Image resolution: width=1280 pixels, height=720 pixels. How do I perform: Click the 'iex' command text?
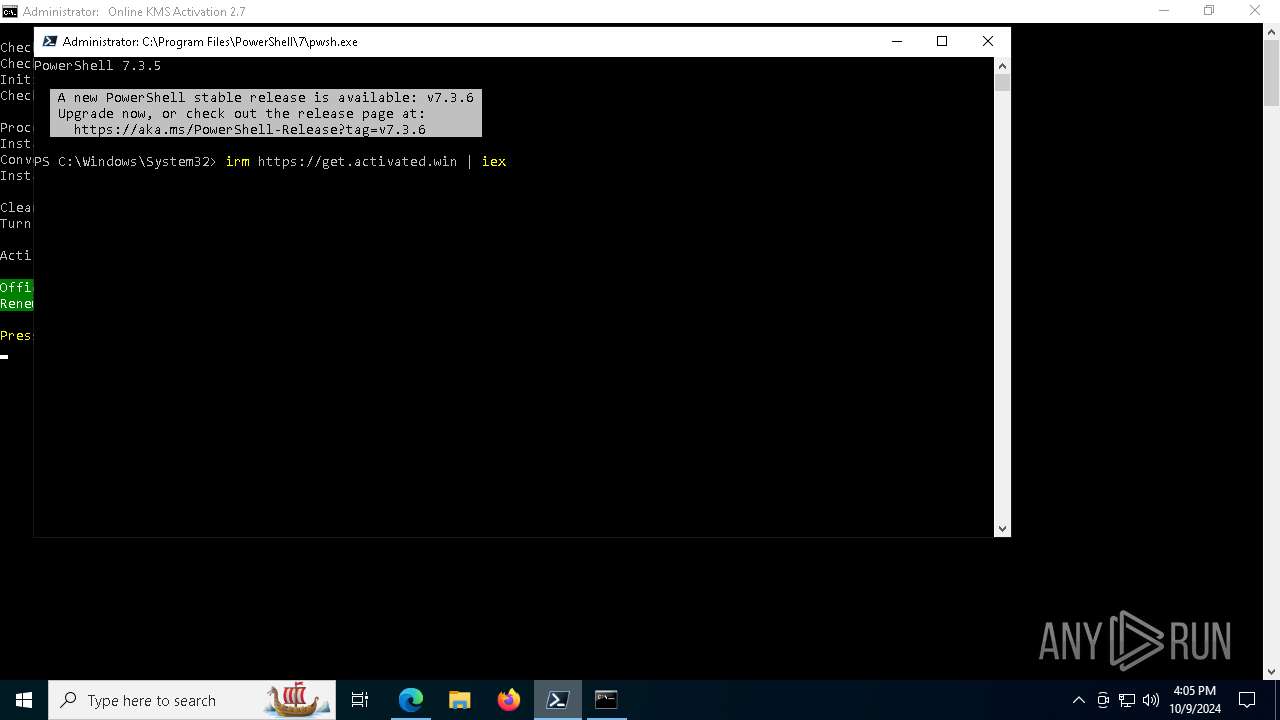(x=494, y=161)
